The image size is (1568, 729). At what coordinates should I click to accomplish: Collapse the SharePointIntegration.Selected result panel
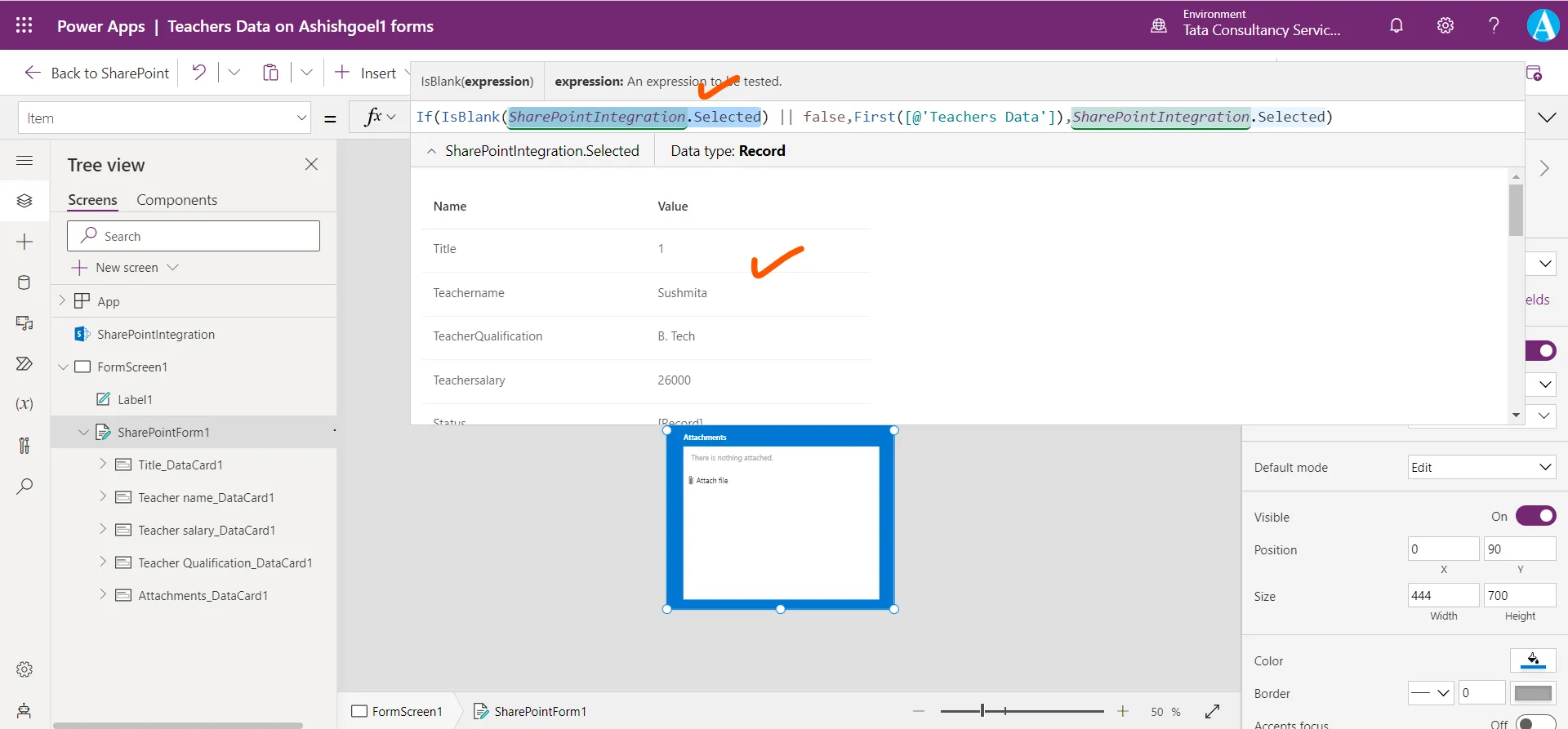(431, 151)
